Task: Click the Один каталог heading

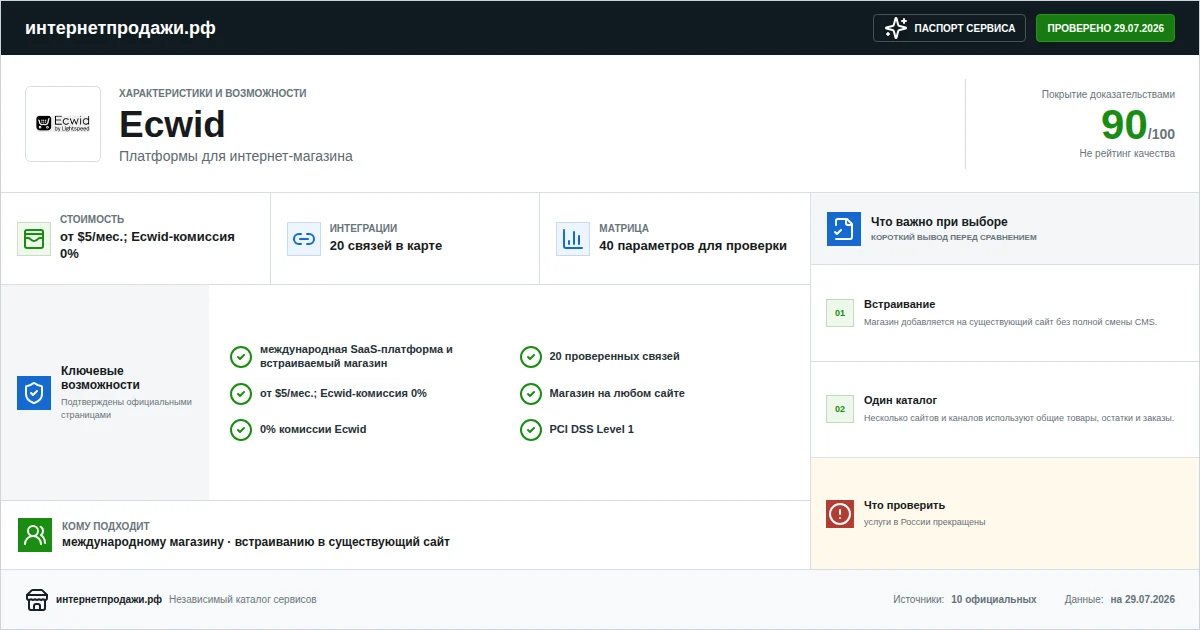Action: (901, 400)
